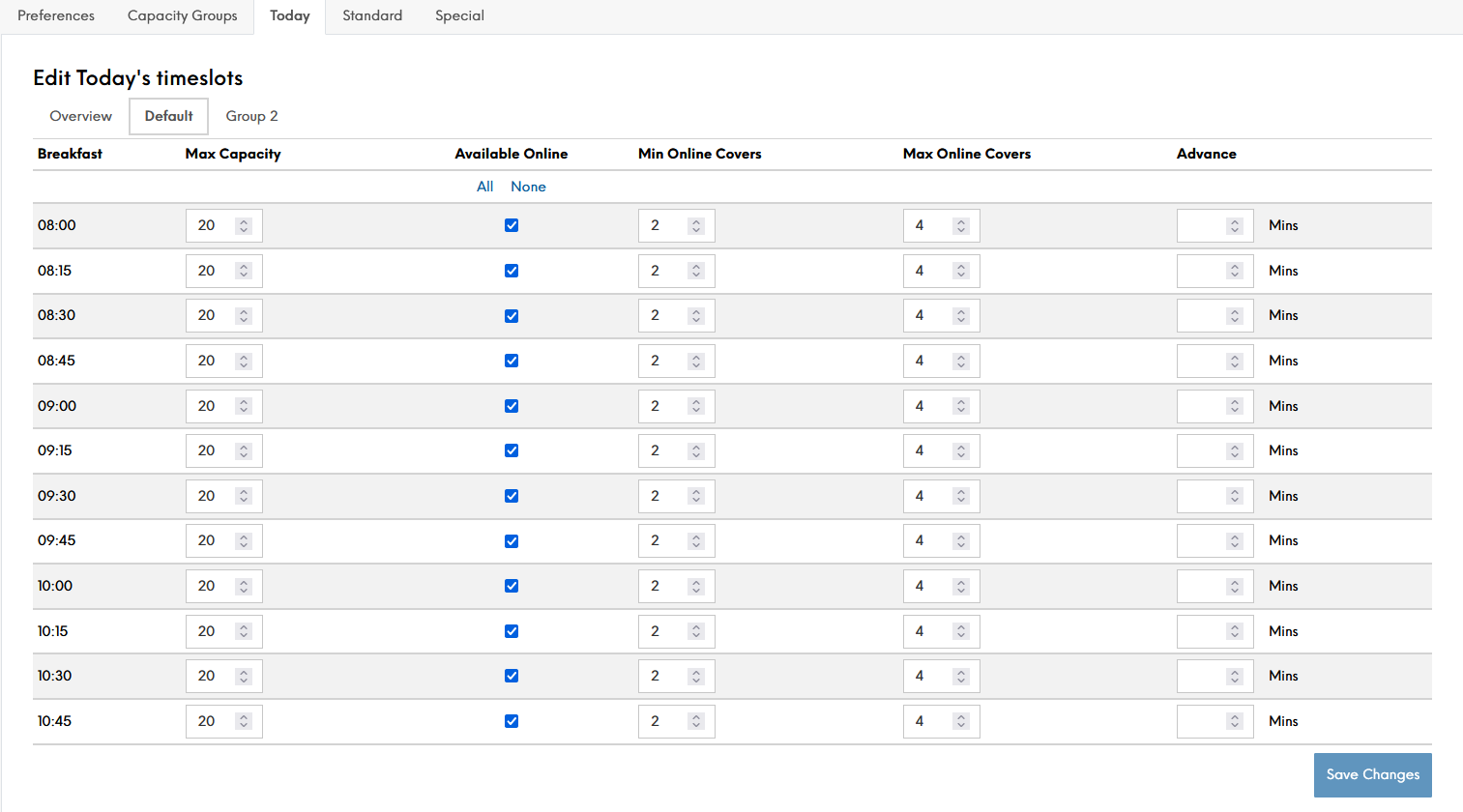Adjust Max Online Covers spinner for 10:15
The height and width of the screenshot is (812, 1463).
pyautogui.click(x=961, y=631)
